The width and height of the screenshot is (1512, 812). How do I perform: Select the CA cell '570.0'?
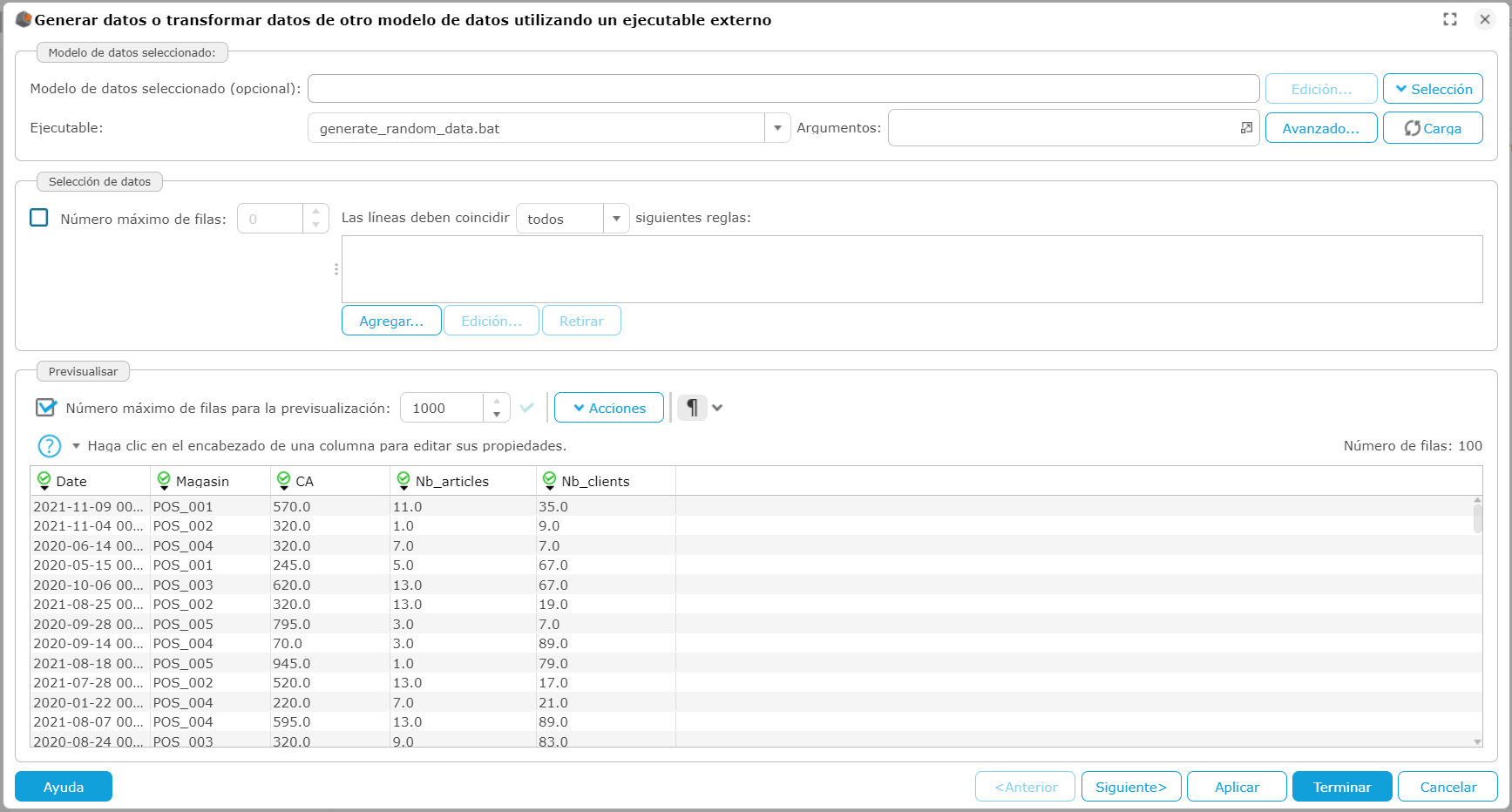click(x=329, y=507)
